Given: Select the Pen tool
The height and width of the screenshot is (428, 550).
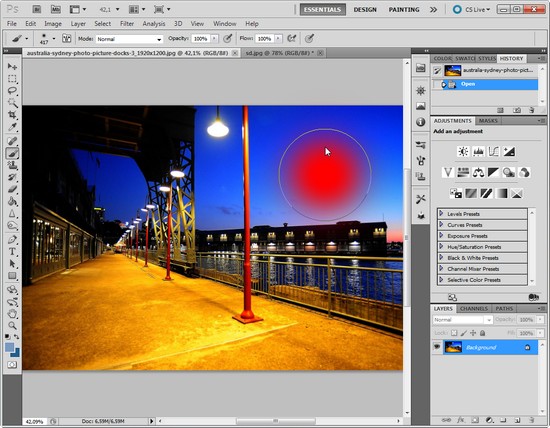Looking at the screenshot, I should (x=12, y=240).
